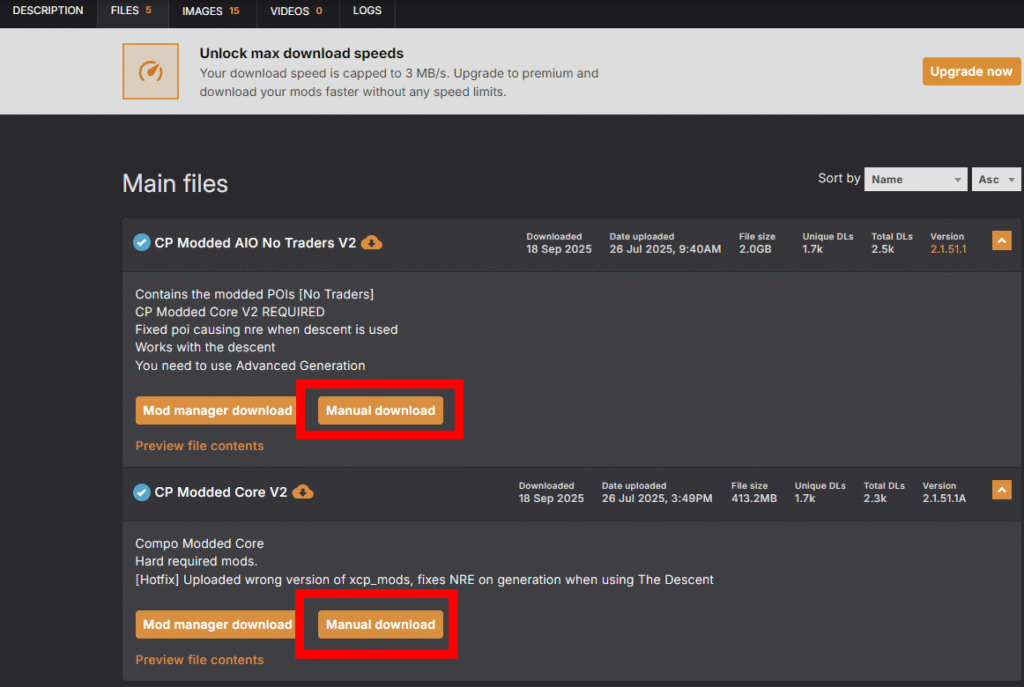View the Logs tab
Screen dimensions: 1024x687
[367, 11]
